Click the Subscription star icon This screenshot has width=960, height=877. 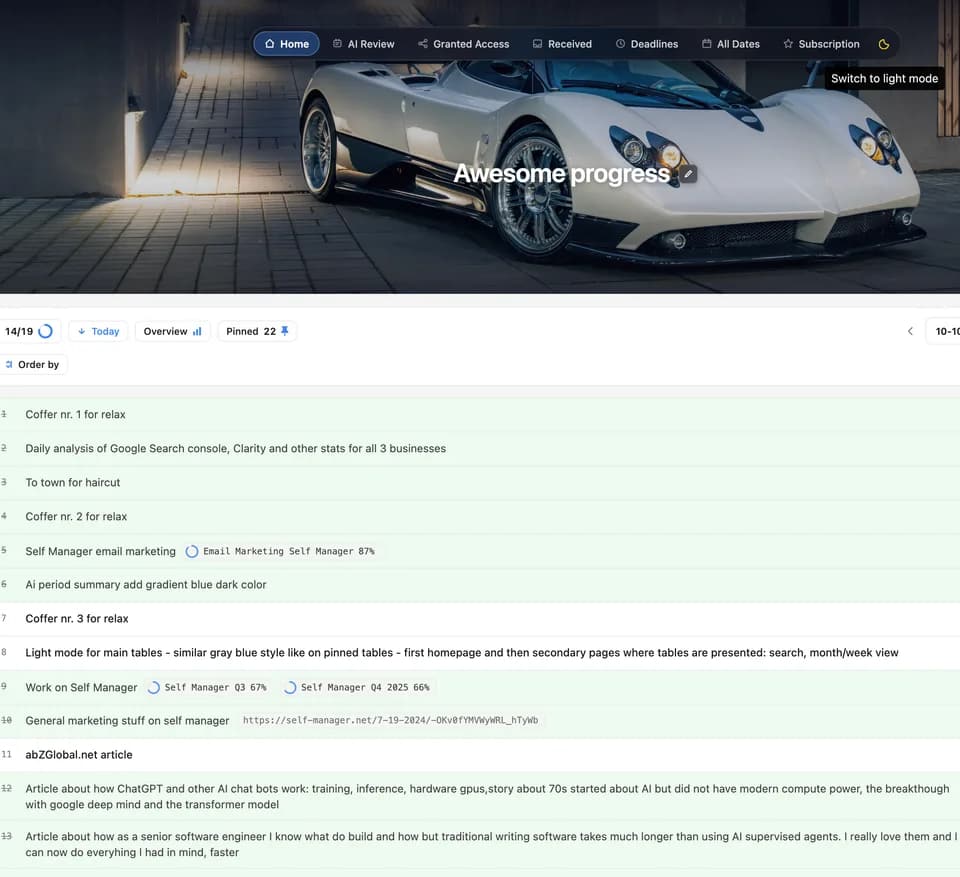click(788, 43)
